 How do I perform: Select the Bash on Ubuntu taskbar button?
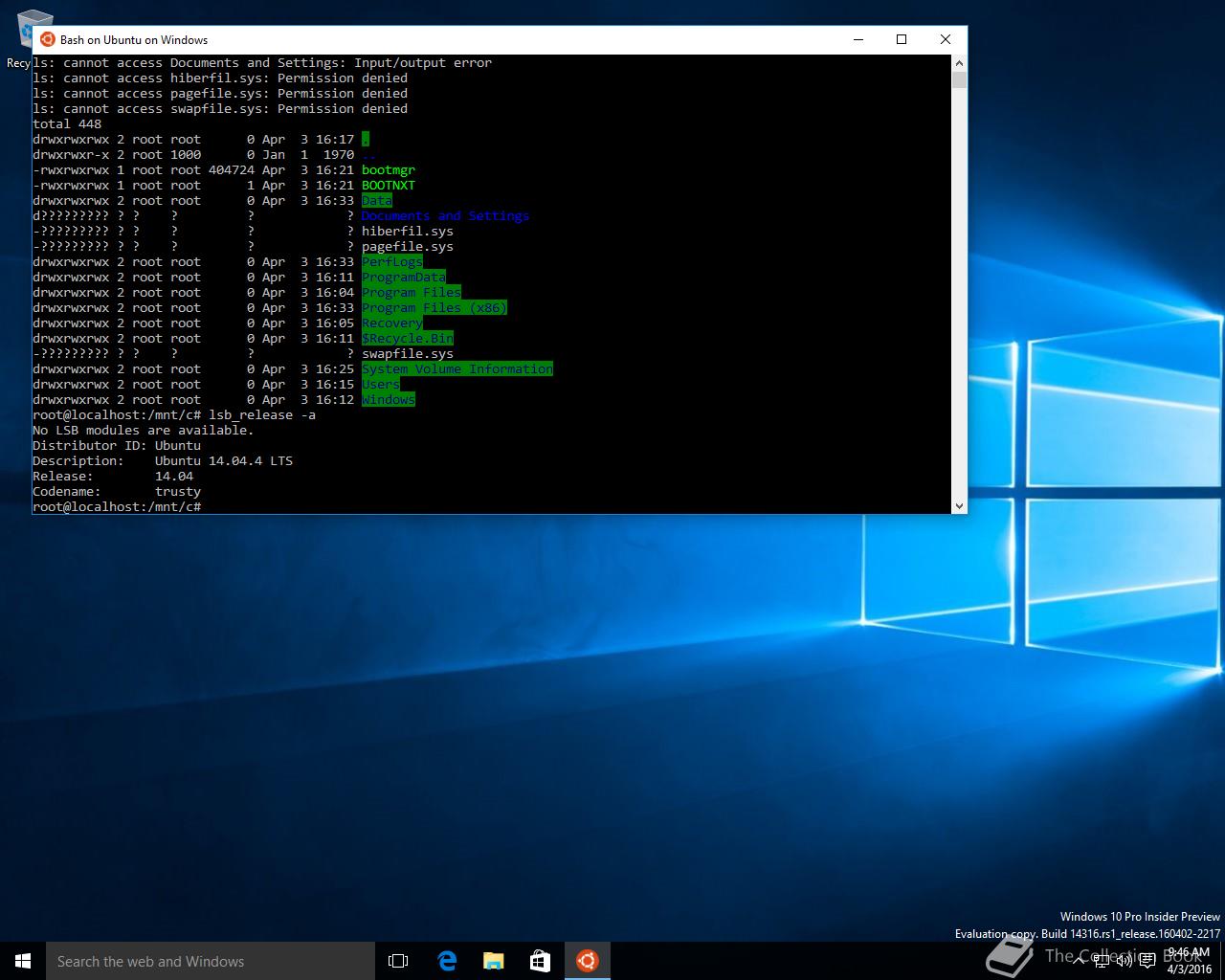click(x=587, y=961)
